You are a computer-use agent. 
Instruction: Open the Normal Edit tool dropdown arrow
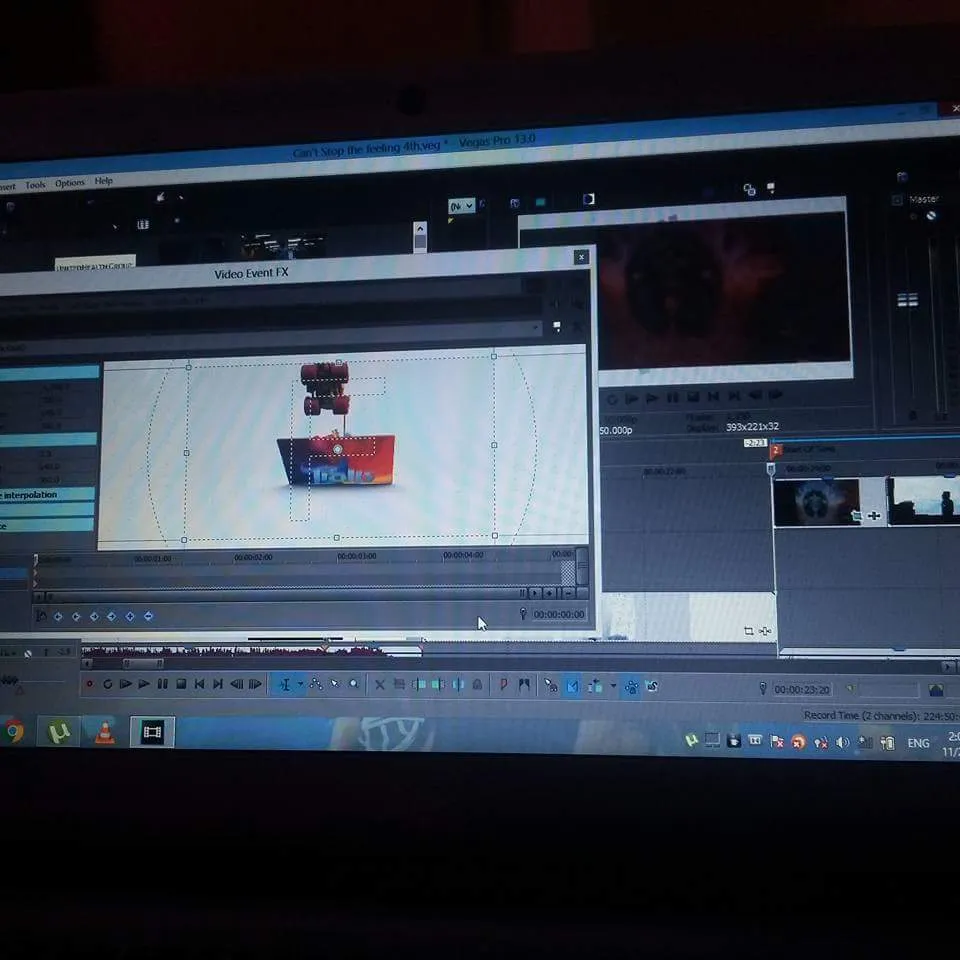click(300, 684)
